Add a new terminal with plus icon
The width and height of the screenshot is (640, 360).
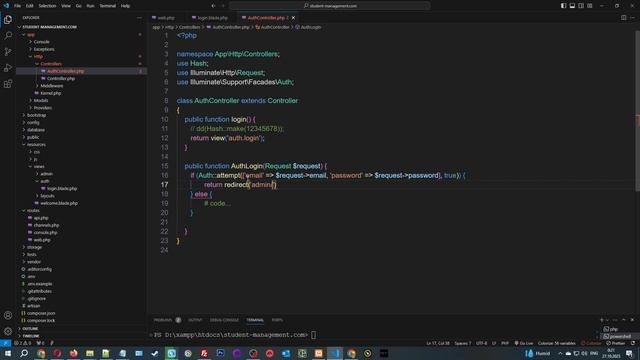click(x=601, y=320)
